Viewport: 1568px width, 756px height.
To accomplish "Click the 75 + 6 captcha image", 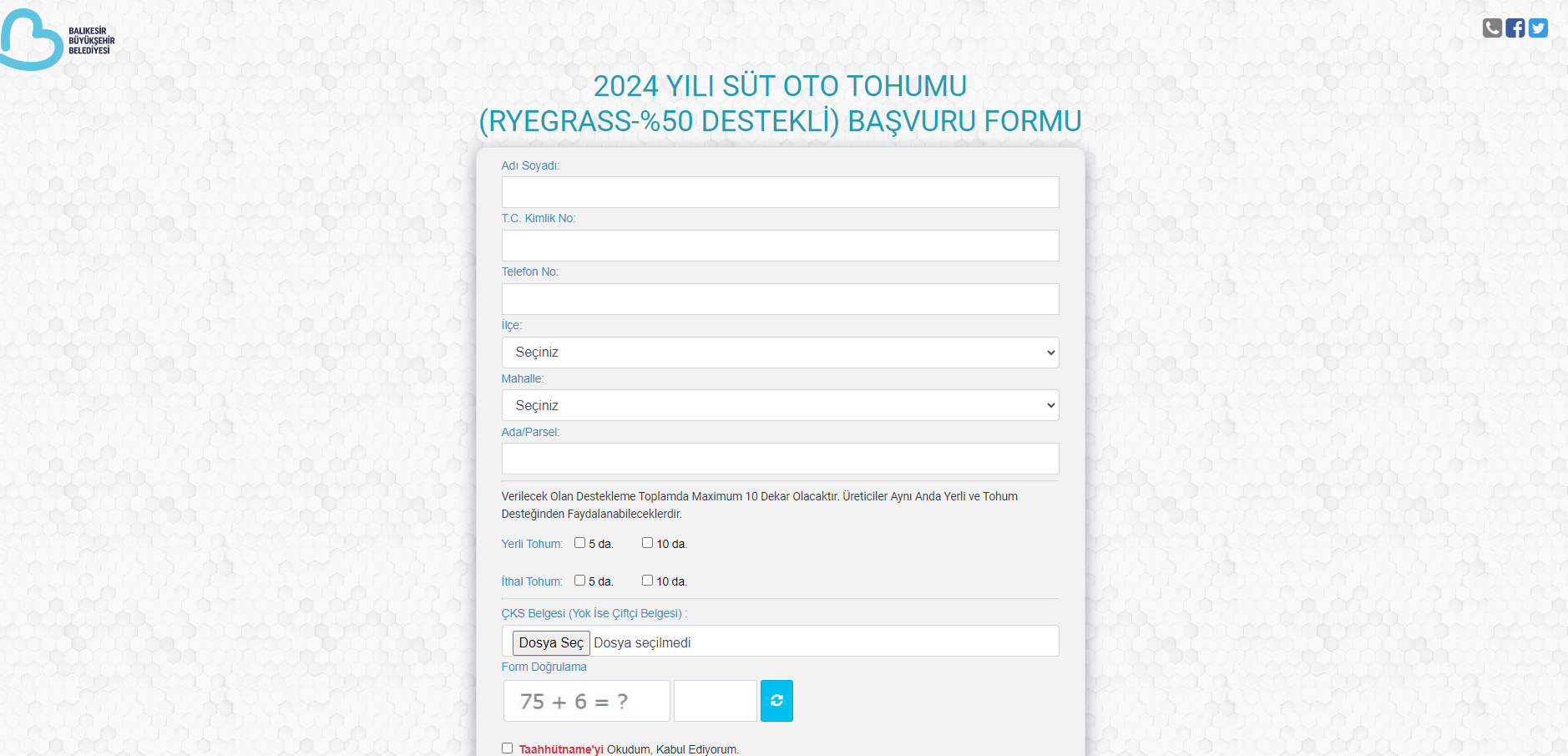I will tap(586, 701).
